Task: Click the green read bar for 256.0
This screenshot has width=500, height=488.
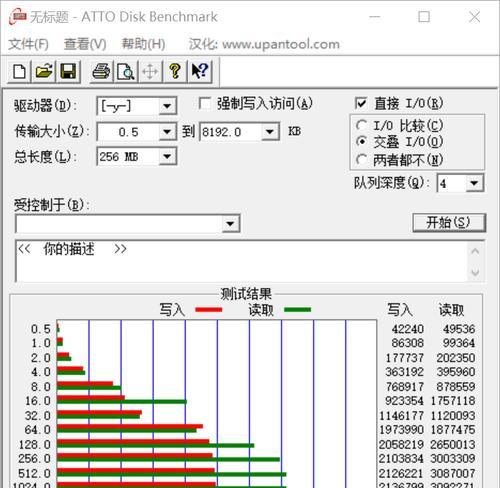Action: tap(168, 460)
